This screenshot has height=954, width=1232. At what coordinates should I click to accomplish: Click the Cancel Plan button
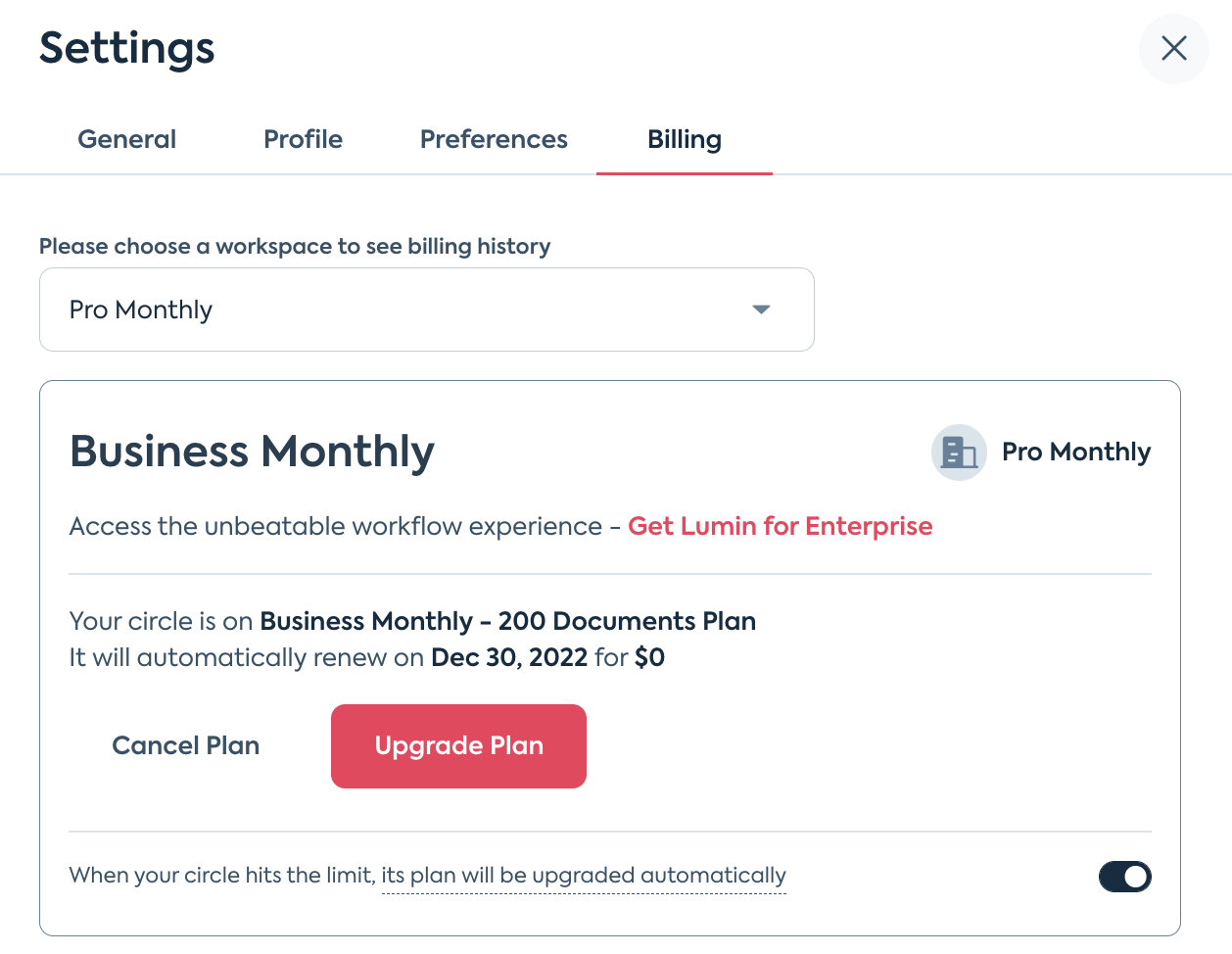[186, 745]
